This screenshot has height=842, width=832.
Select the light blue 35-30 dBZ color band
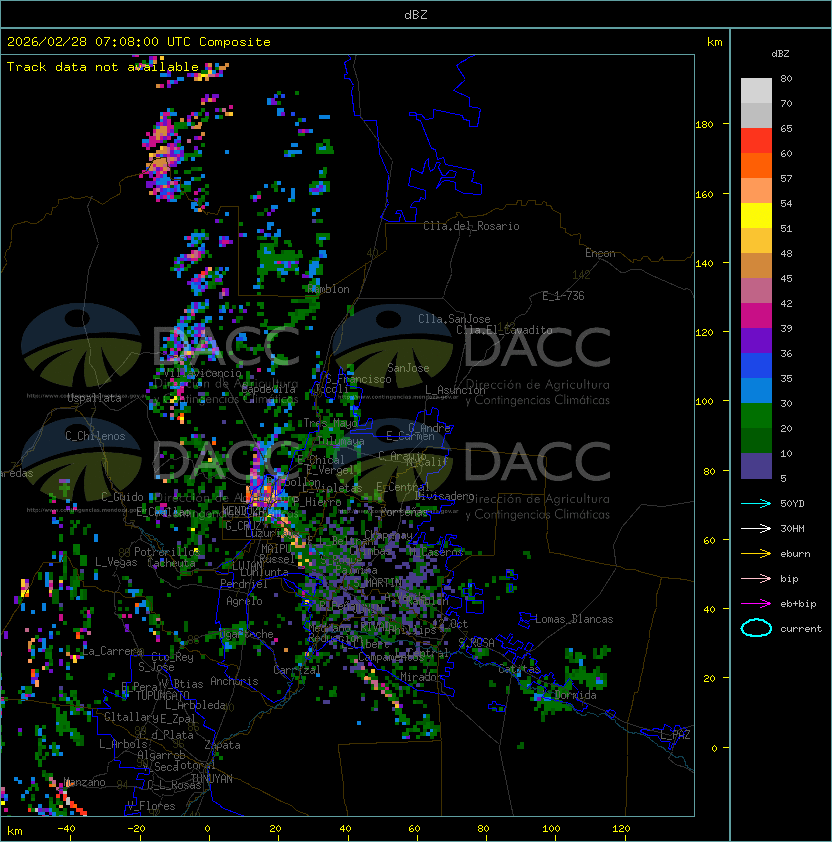[x=756, y=391]
